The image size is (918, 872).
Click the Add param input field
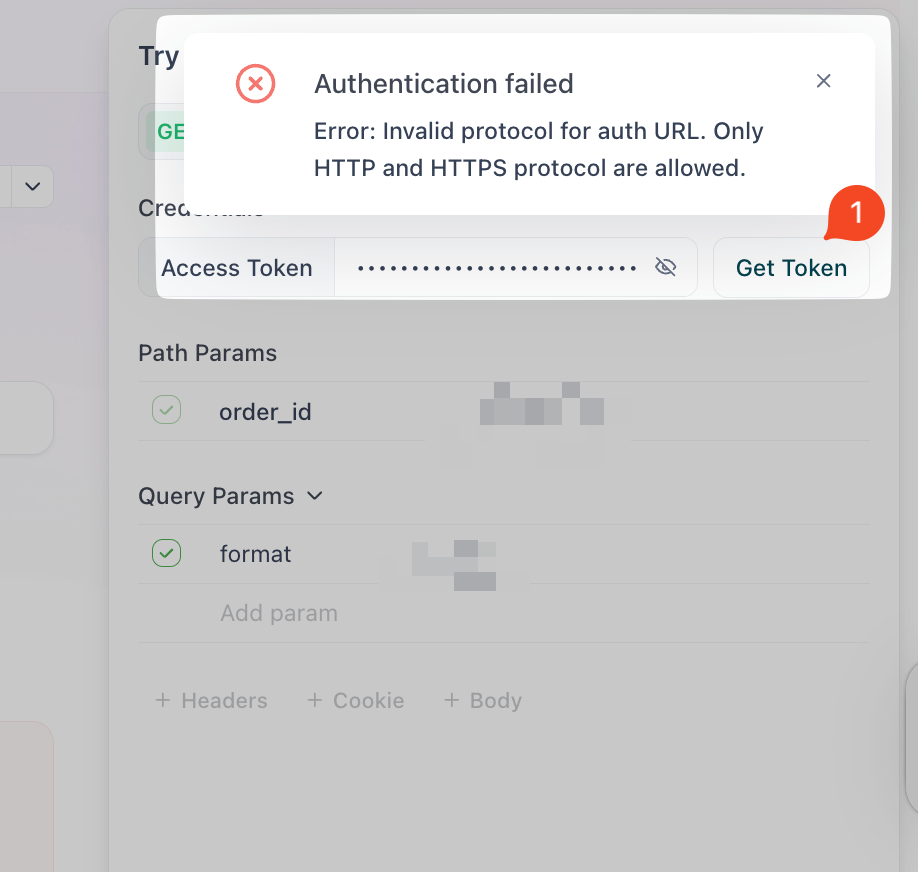(279, 613)
